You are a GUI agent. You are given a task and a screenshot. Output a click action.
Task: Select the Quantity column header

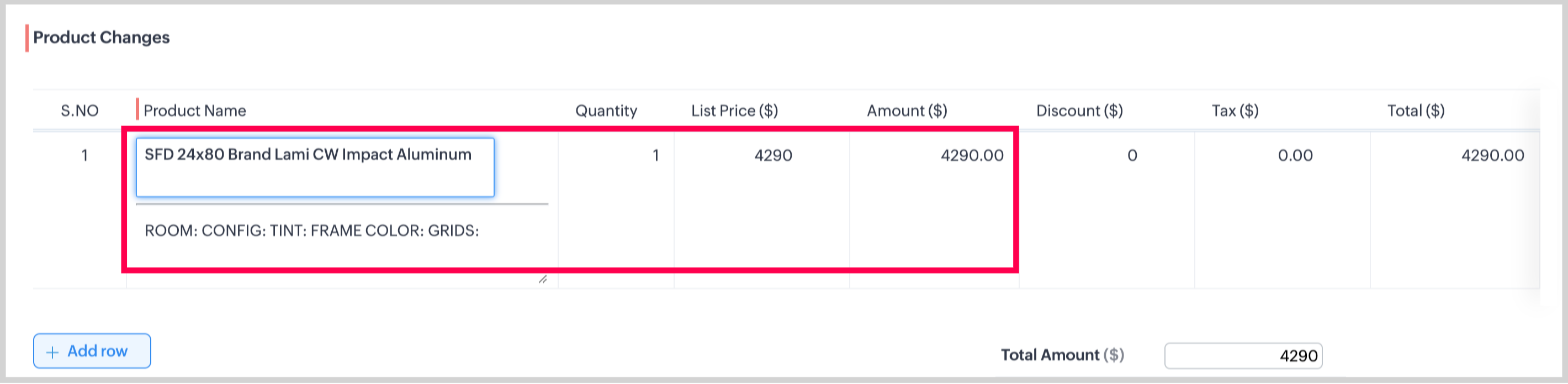606,111
